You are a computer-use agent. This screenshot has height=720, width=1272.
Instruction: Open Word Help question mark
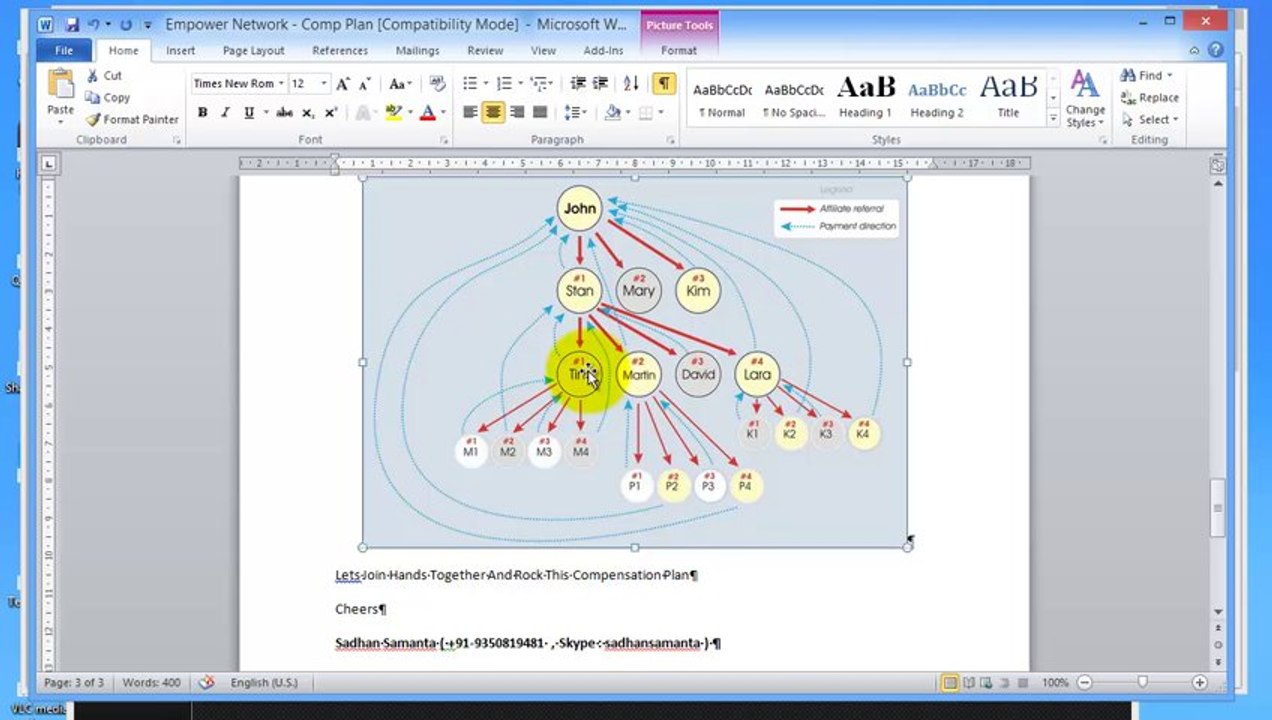click(1216, 50)
